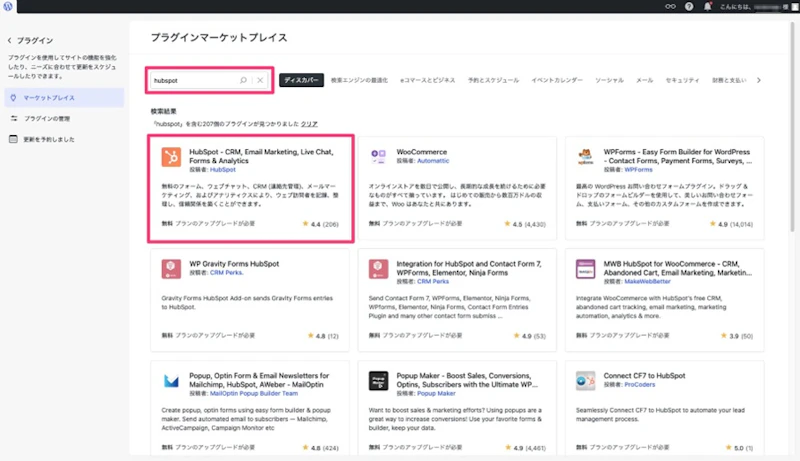Click the プラグインの管理 sliders icon

[x=14, y=118]
